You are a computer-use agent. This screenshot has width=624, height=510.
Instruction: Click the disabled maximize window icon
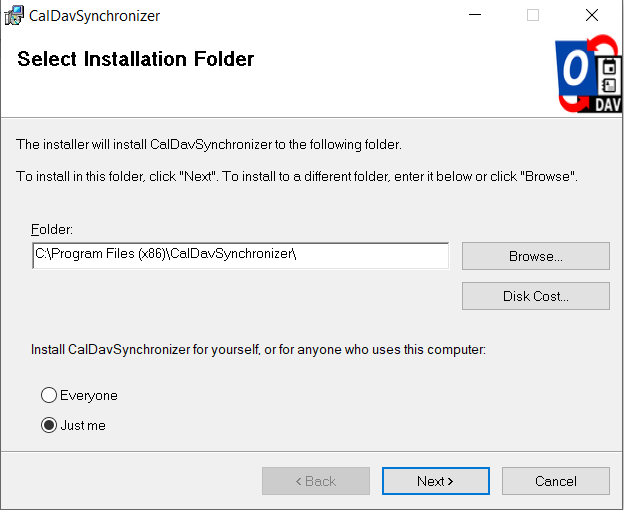point(533,15)
